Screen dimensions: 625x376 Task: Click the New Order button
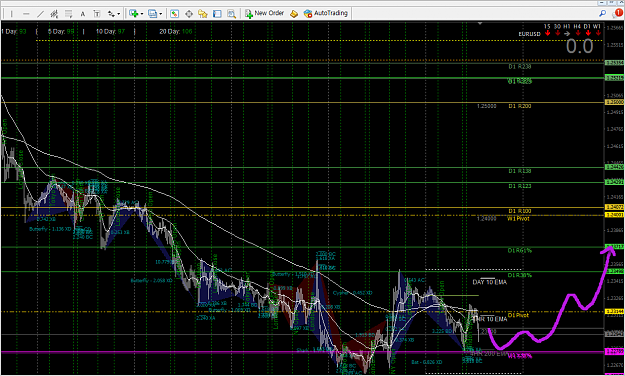click(265, 14)
